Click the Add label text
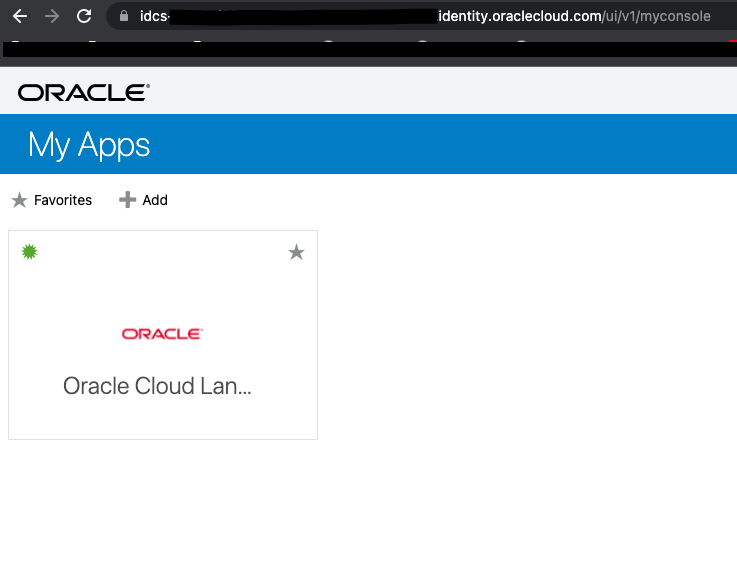The width and height of the screenshot is (737, 575). click(155, 200)
